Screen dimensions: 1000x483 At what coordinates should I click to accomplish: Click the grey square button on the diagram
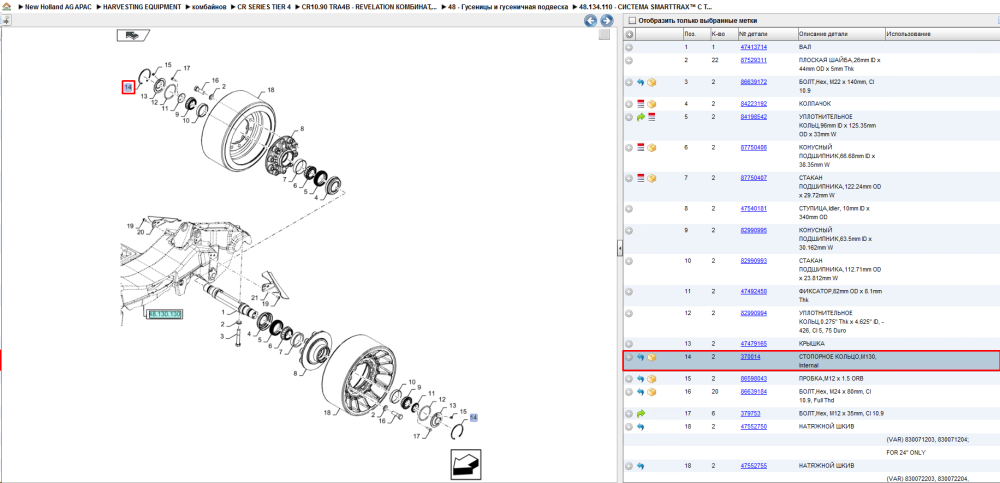604,34
